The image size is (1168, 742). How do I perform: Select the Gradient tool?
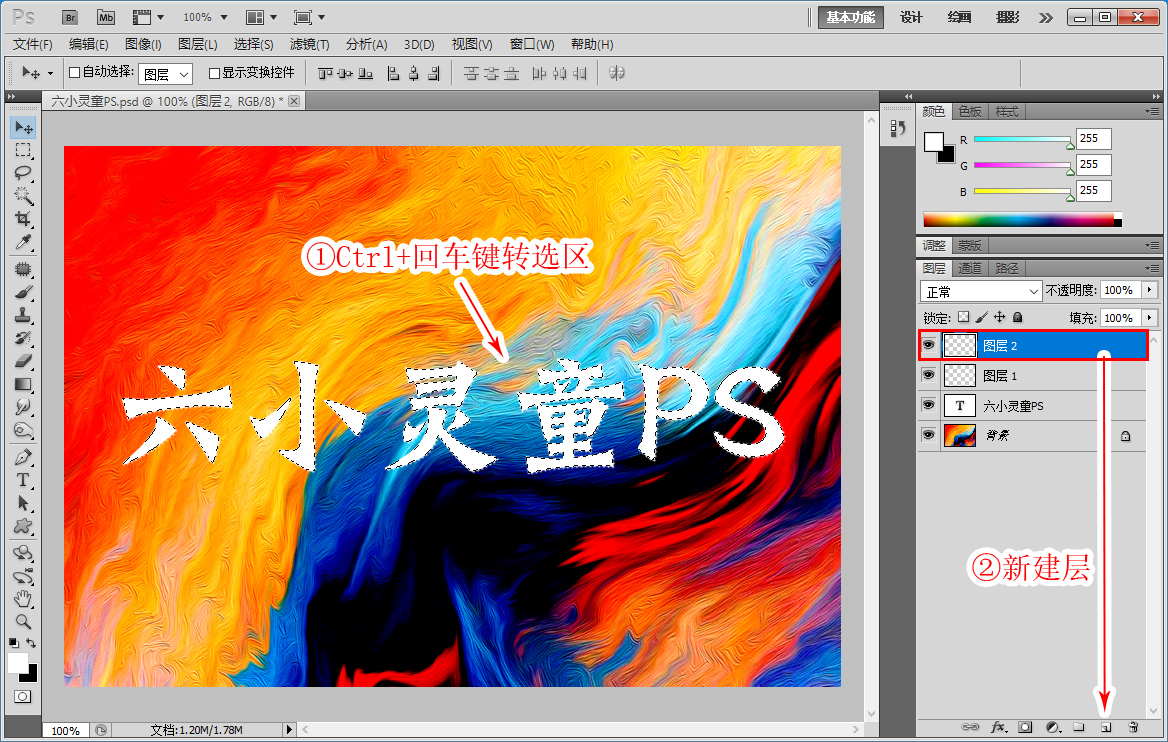pyautogui.click(x=23, y=384)
